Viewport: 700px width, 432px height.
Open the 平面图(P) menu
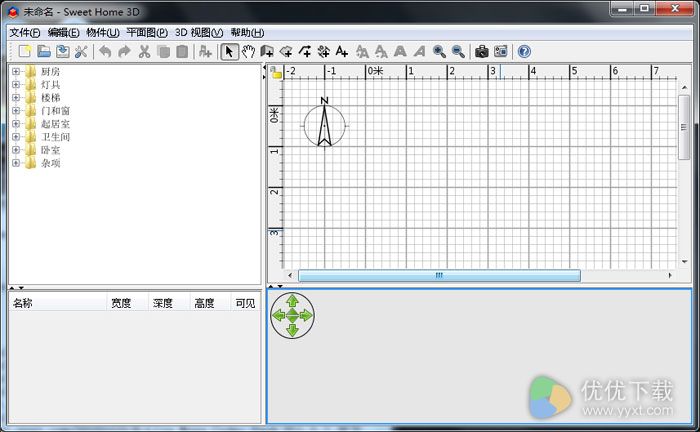[147, 33]
